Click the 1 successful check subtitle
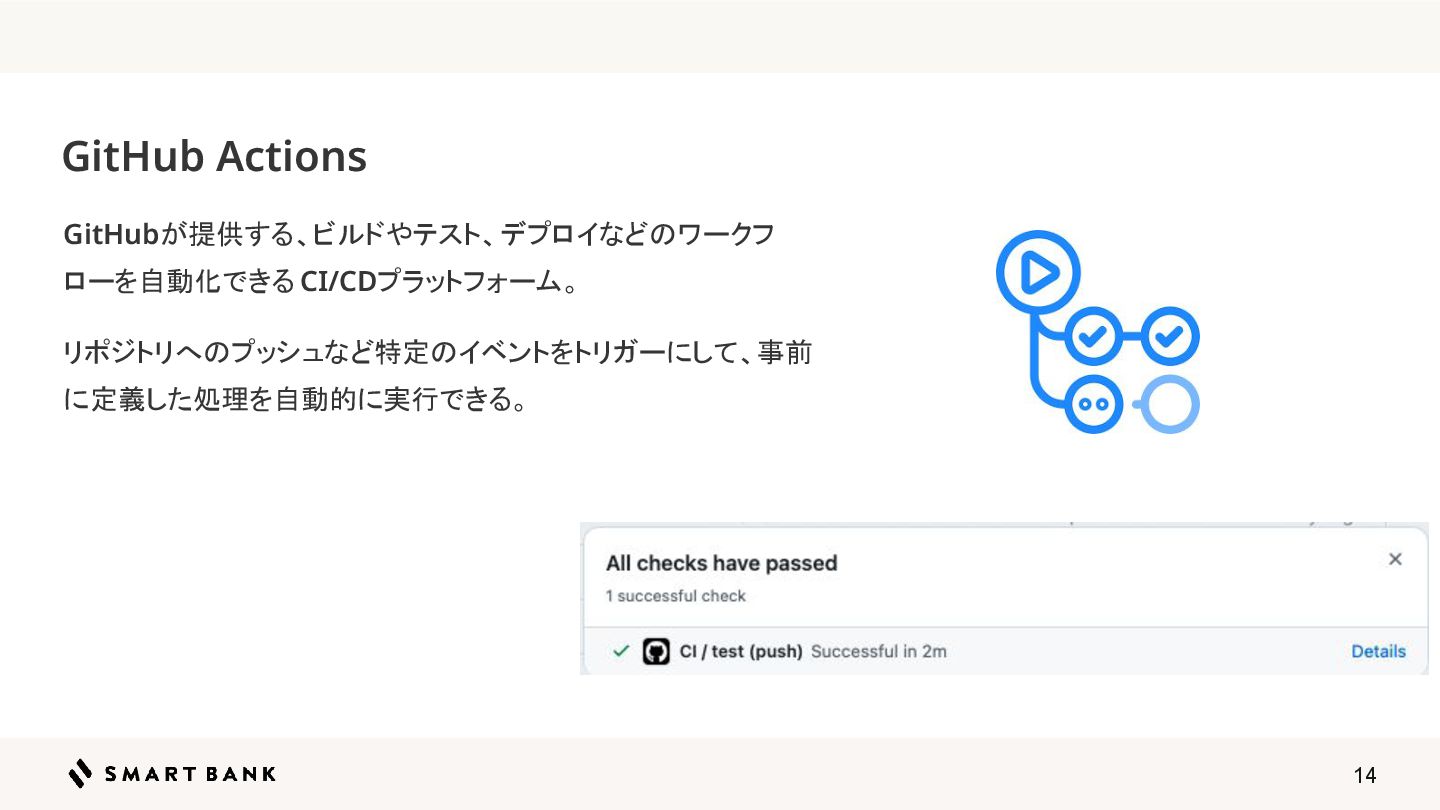The height and width of the screenshot is (810, 1440). (x=676, y=596)
